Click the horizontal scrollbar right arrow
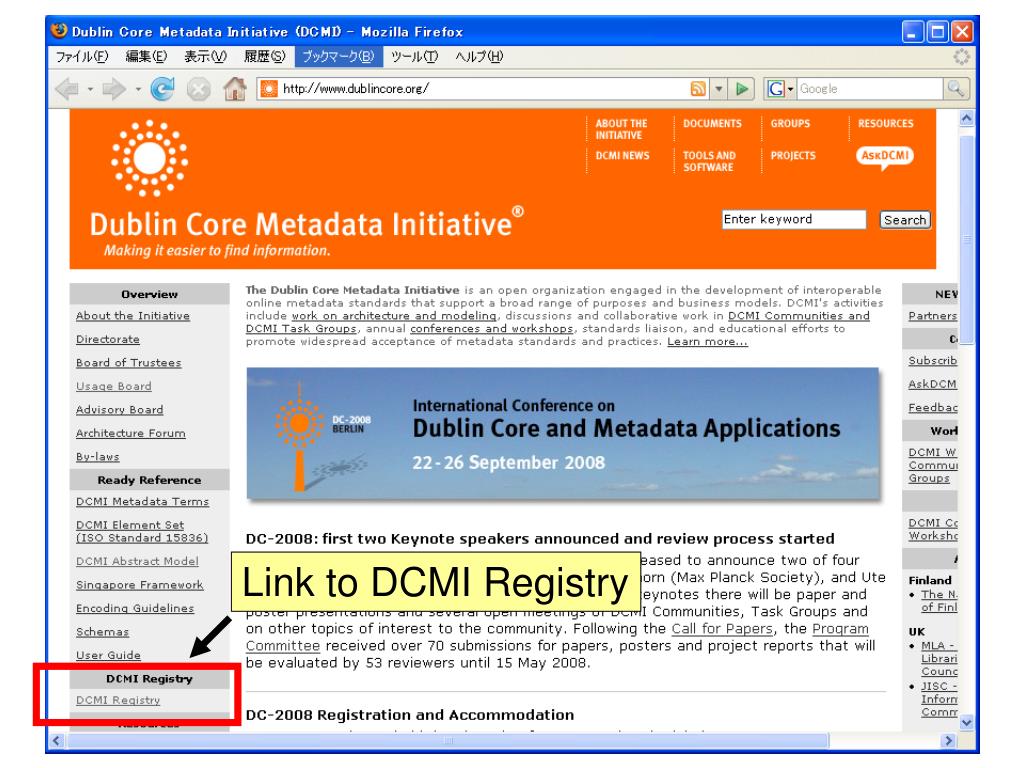 pos(948,741)
